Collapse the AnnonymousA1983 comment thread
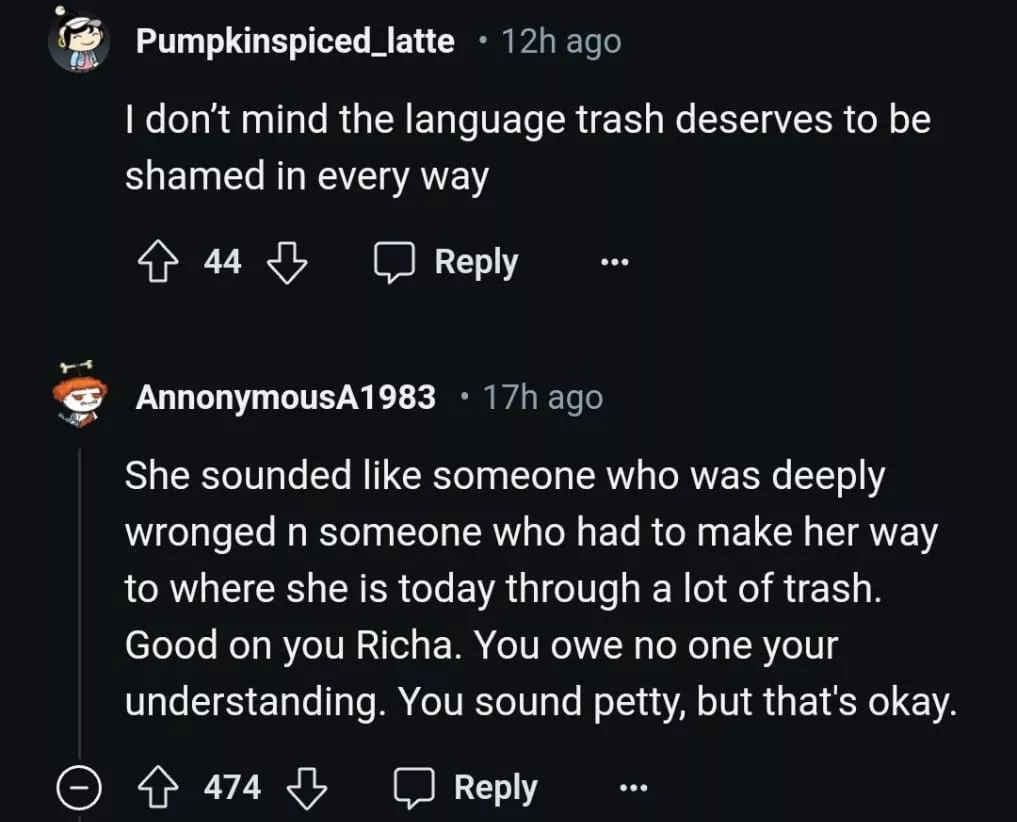This screenshot has width=1017, height=822. pos(74,788)
